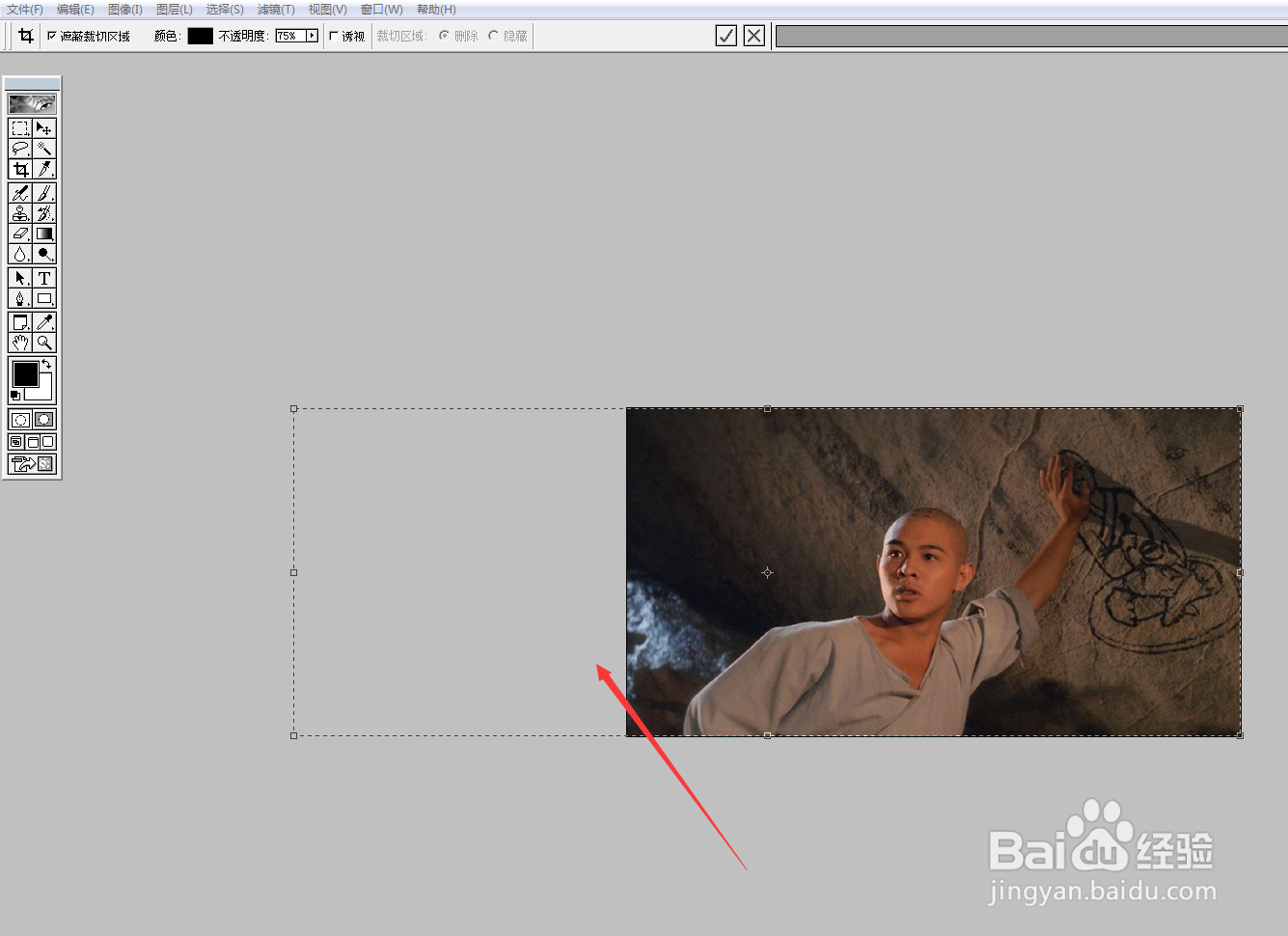The width and height of the screenshot is (1288, 936).
Task: Click the crop box bottom-left corner handle
Action: 294,735
